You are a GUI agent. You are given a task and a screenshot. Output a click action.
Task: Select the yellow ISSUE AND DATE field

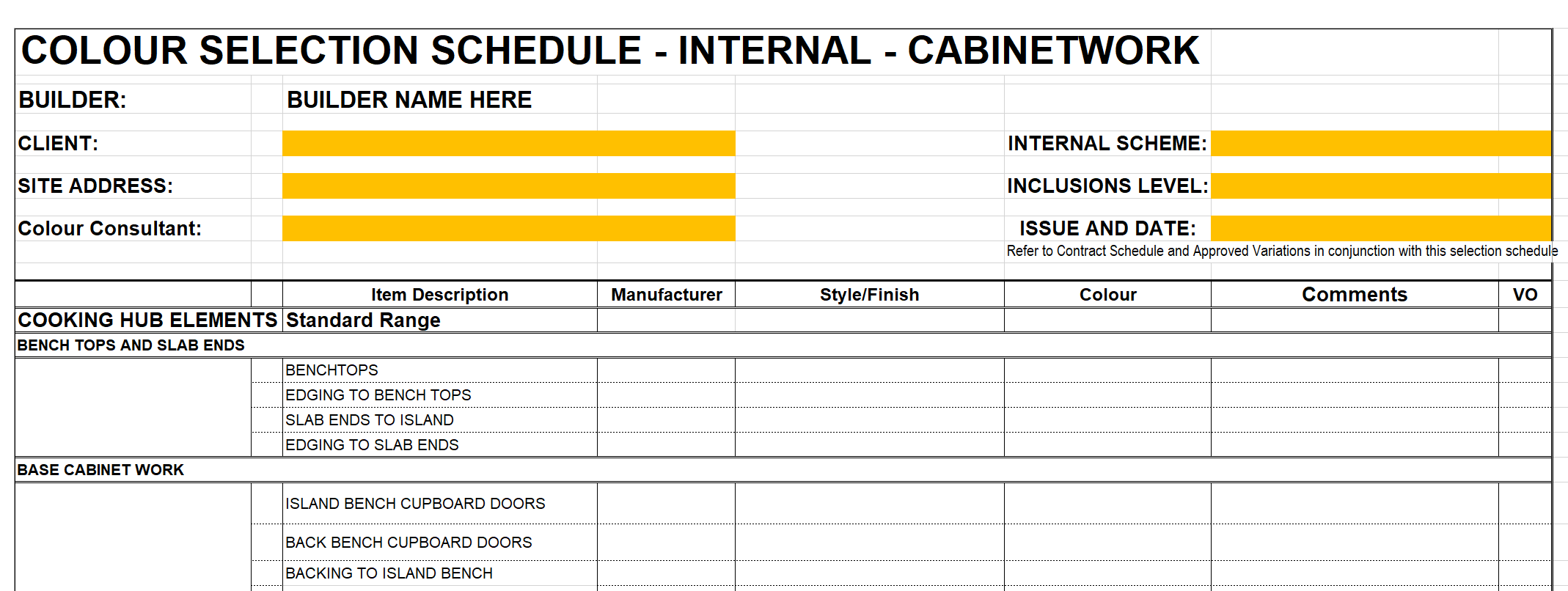coord(1380,229)
